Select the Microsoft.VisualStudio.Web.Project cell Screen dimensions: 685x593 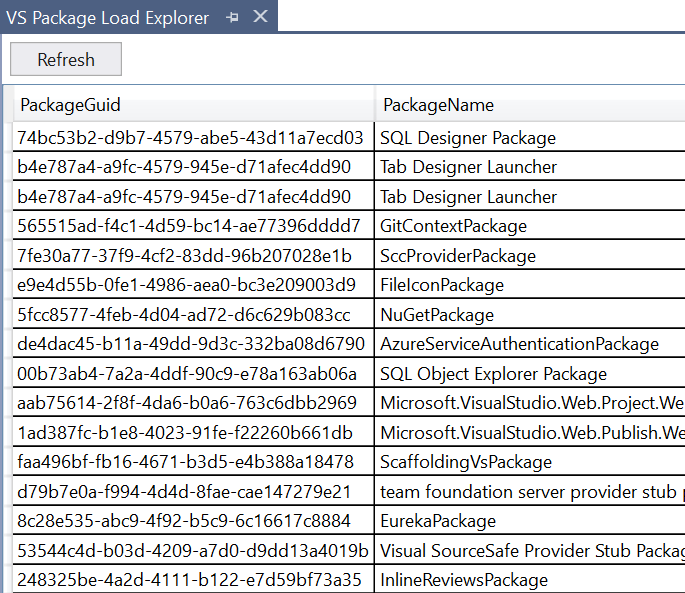point(530,403)
